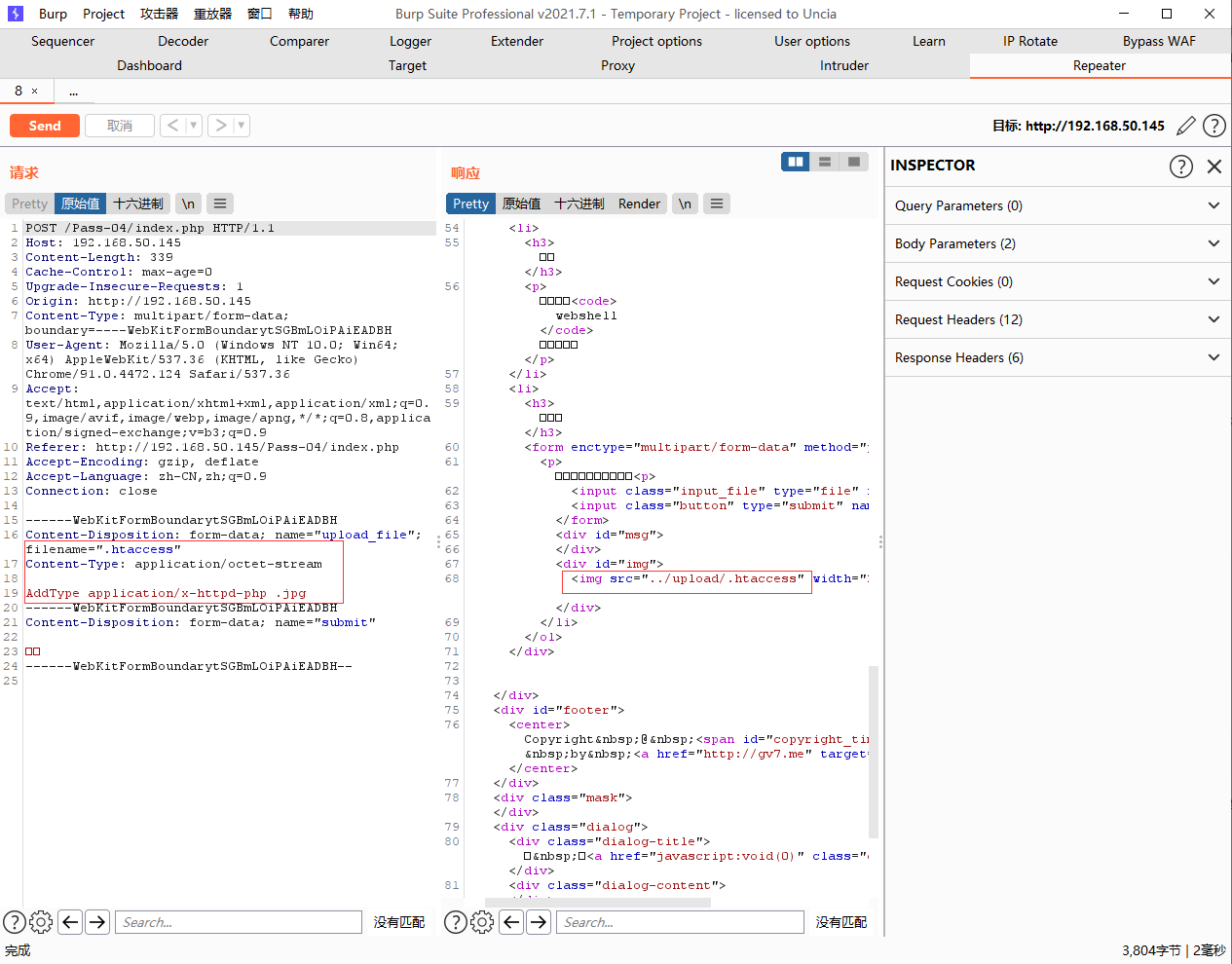Expand Query Parameters section

point(1058,205)
